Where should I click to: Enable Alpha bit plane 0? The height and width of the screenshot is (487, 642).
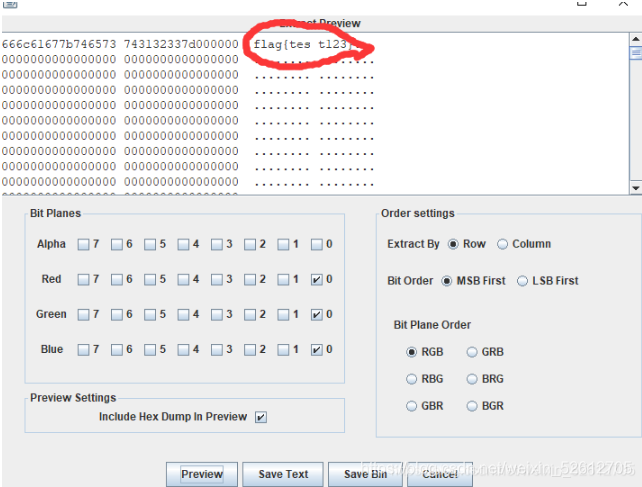(316, 245)
